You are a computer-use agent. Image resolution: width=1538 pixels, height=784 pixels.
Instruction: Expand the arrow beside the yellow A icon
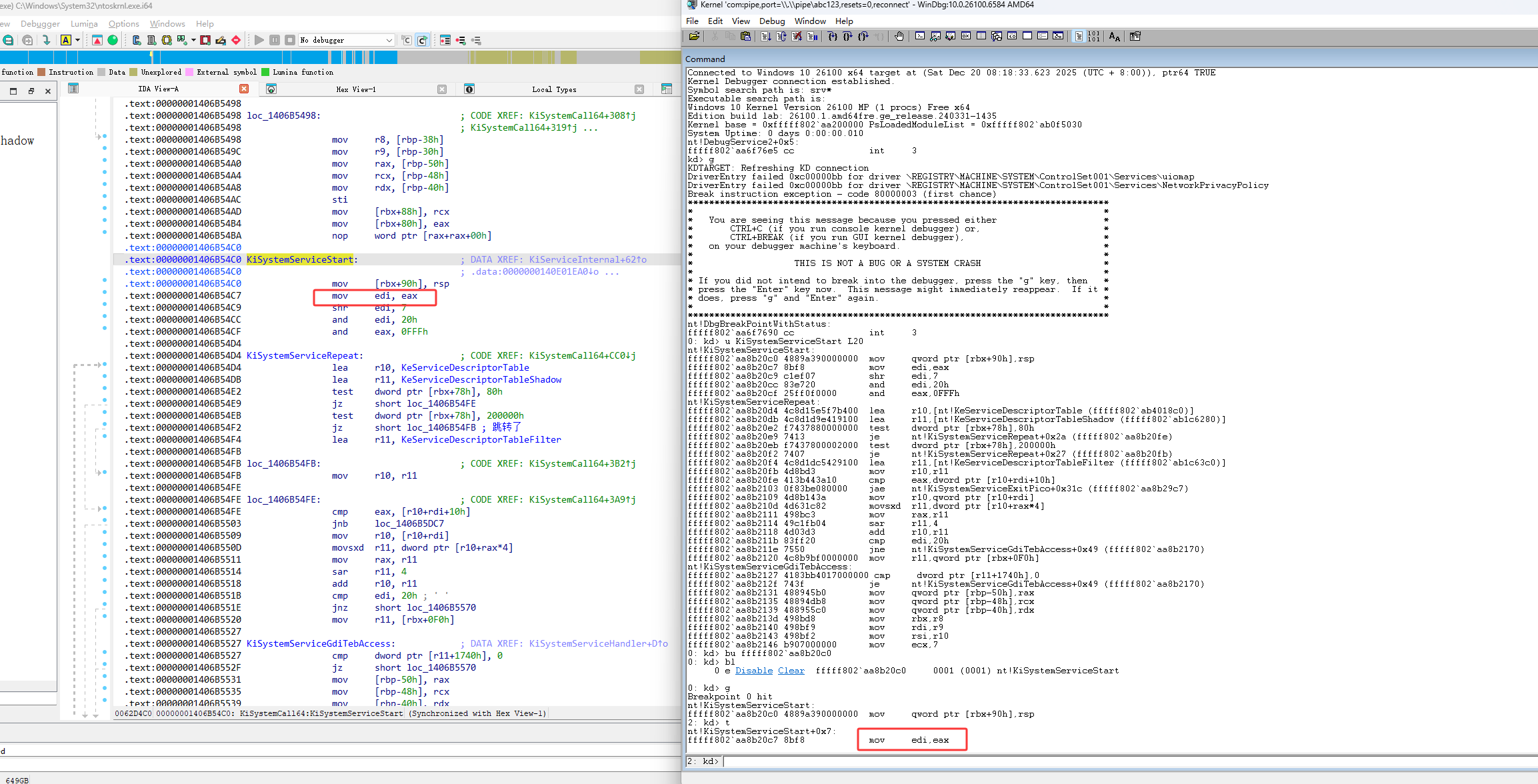(78, 40)
